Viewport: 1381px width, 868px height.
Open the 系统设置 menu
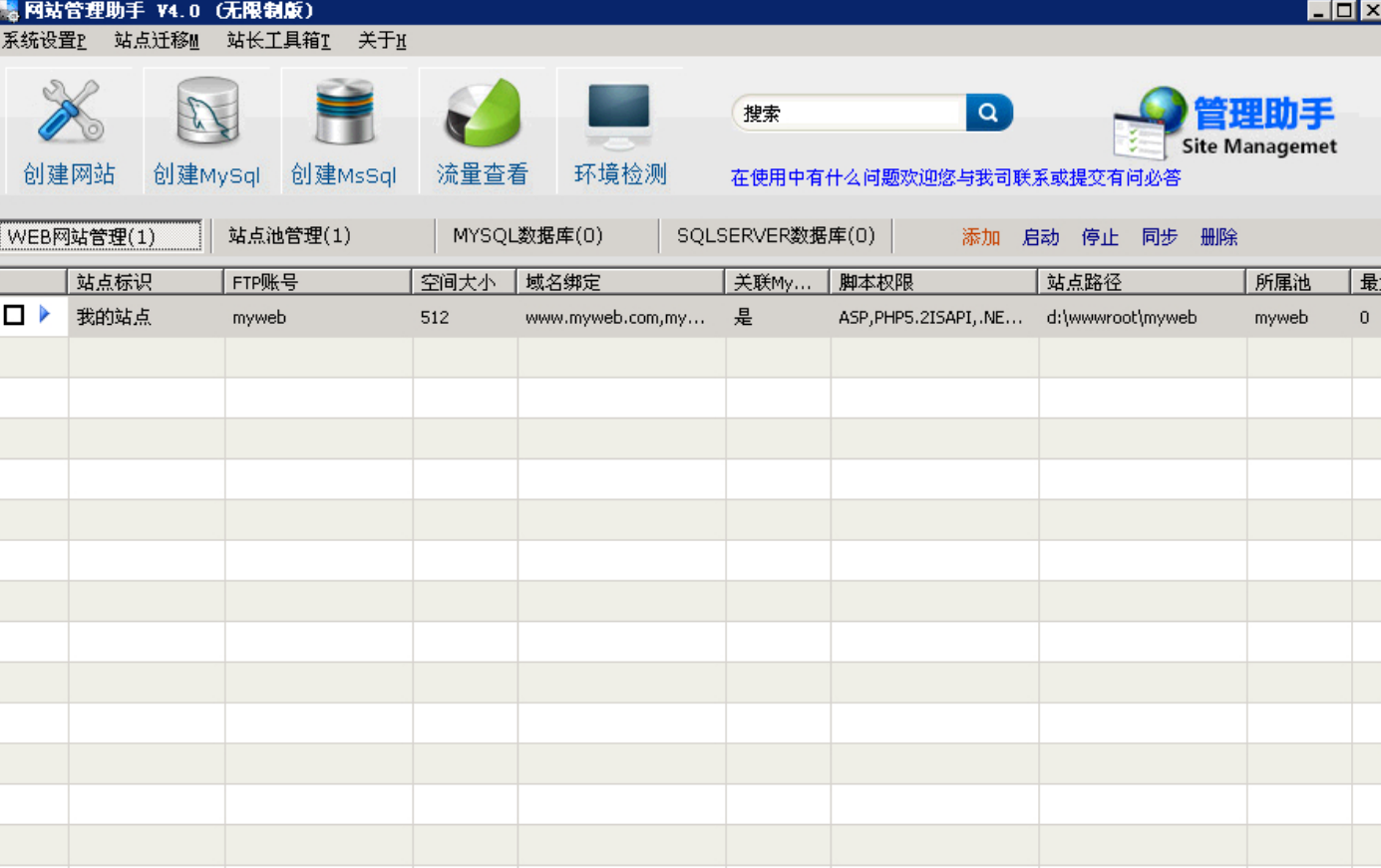pyautogui.click(x=44, y=41)
